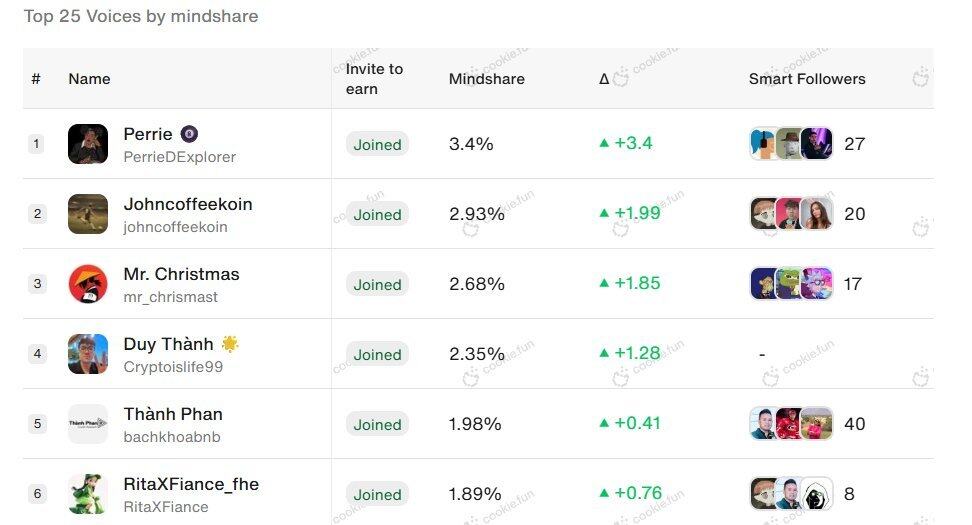Click Joined button in RitaXFiance row
The width and height of the screenshot is (972, 525).
coord(377,495)
